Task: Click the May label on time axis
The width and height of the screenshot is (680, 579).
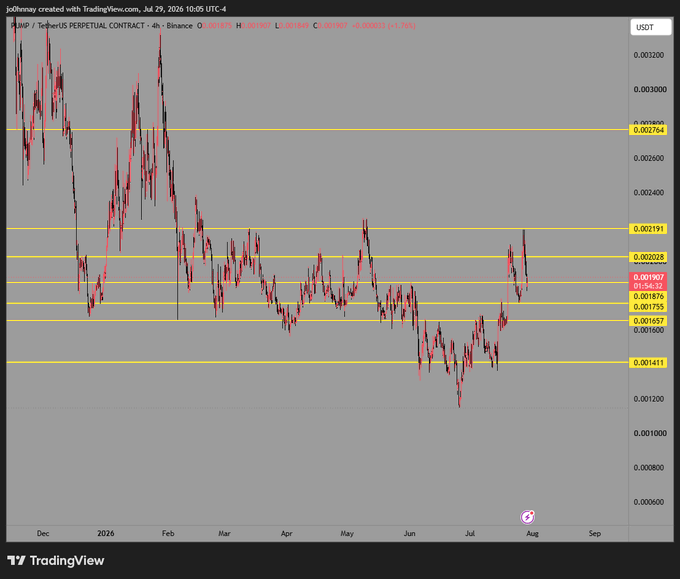Action: [347, 533]
